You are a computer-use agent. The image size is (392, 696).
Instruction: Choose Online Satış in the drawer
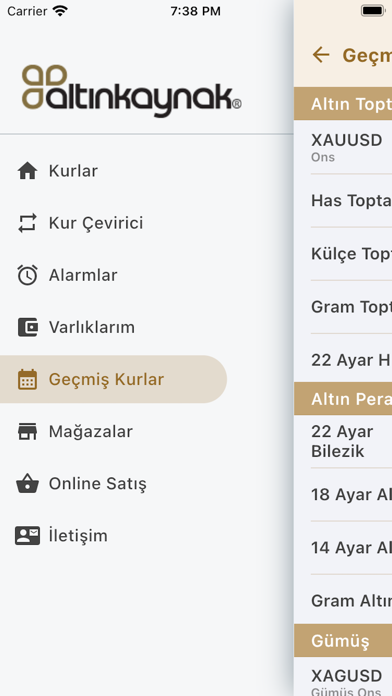[113, 483]
